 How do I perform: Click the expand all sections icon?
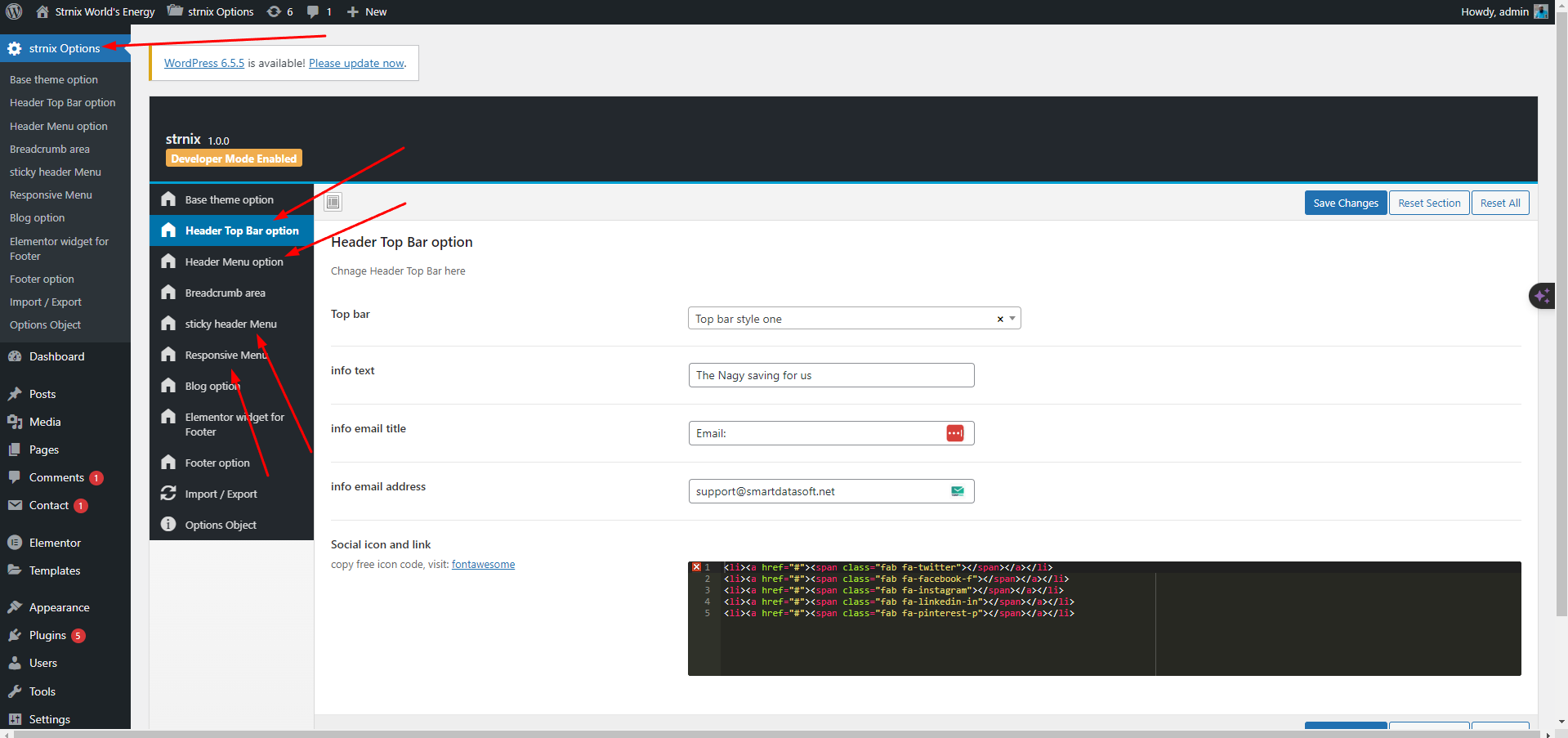point(333,202)
